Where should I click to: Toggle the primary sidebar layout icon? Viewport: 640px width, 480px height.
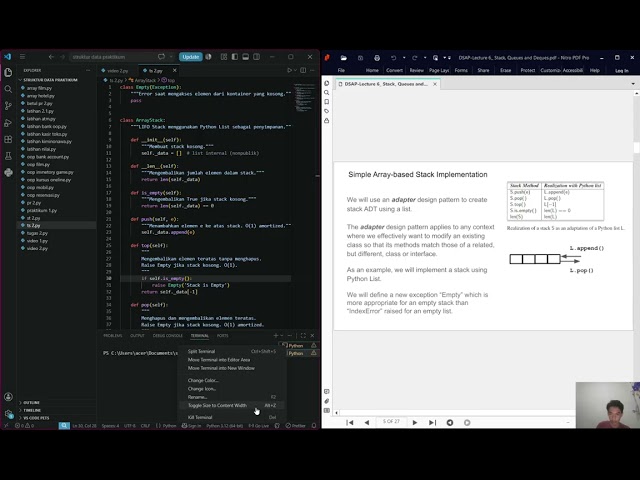click(235, 57)
